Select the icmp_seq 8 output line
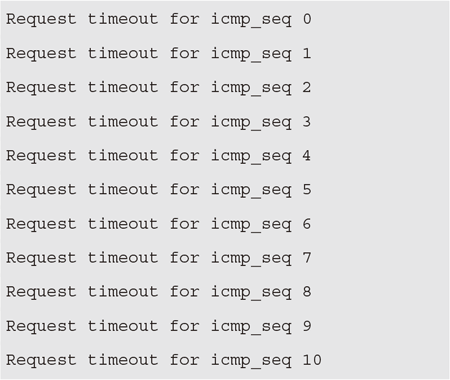 (159, 292)
